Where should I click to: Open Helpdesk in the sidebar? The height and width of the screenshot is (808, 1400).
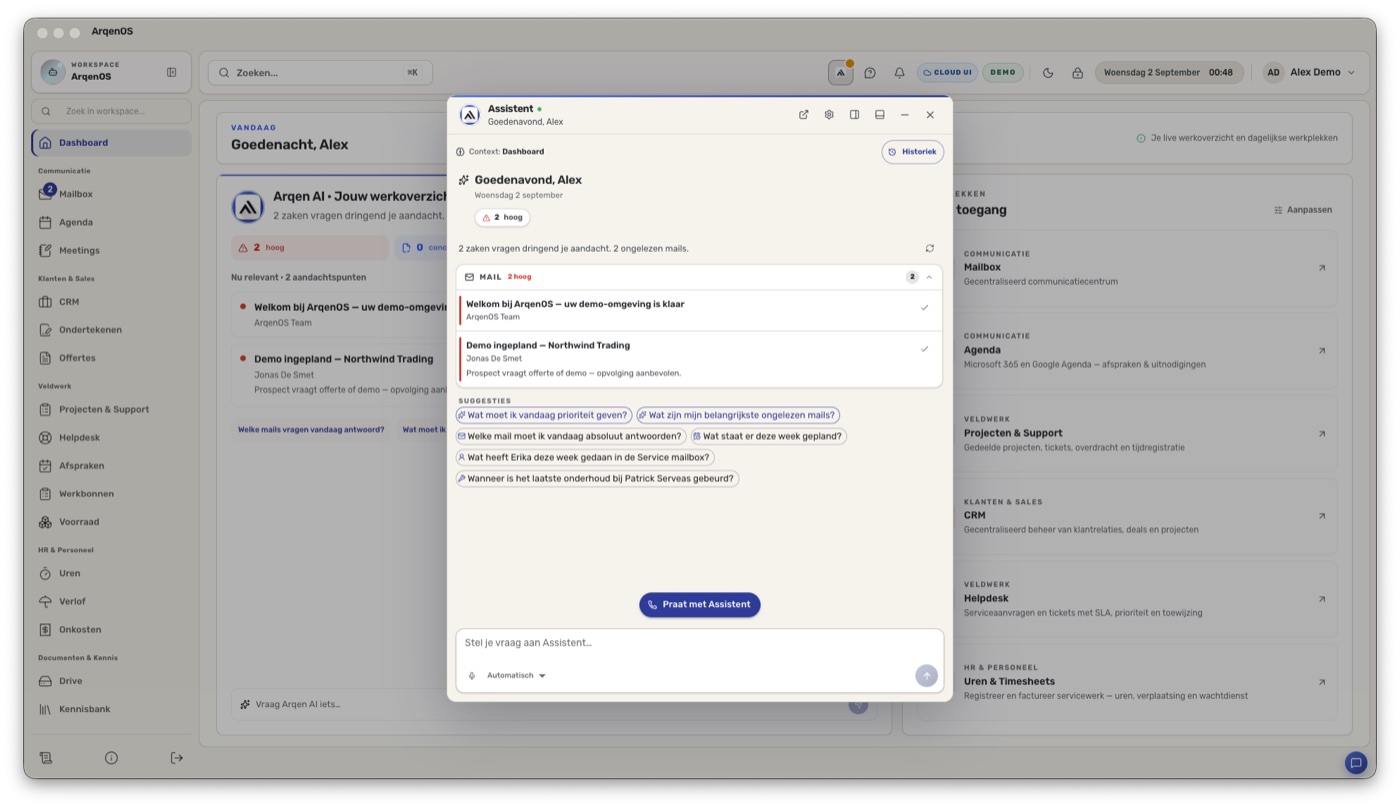(111, 437)
